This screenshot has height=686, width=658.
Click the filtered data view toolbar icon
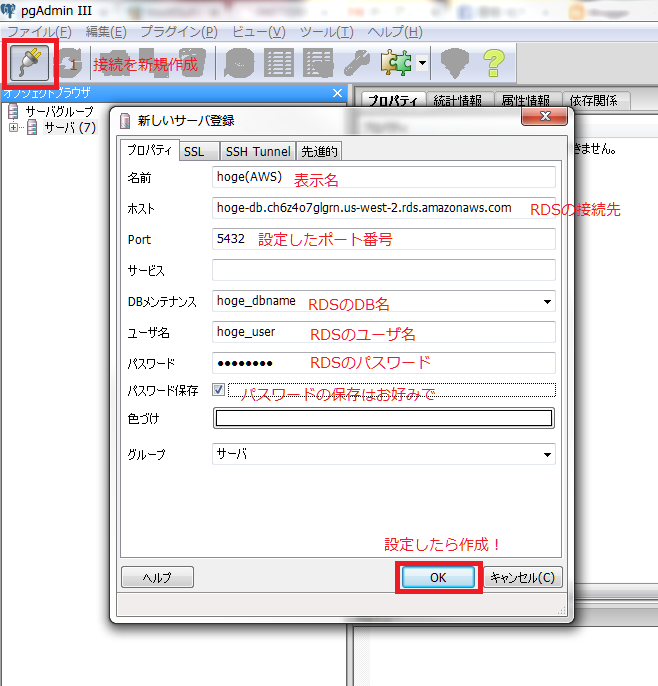click(318, 63)
